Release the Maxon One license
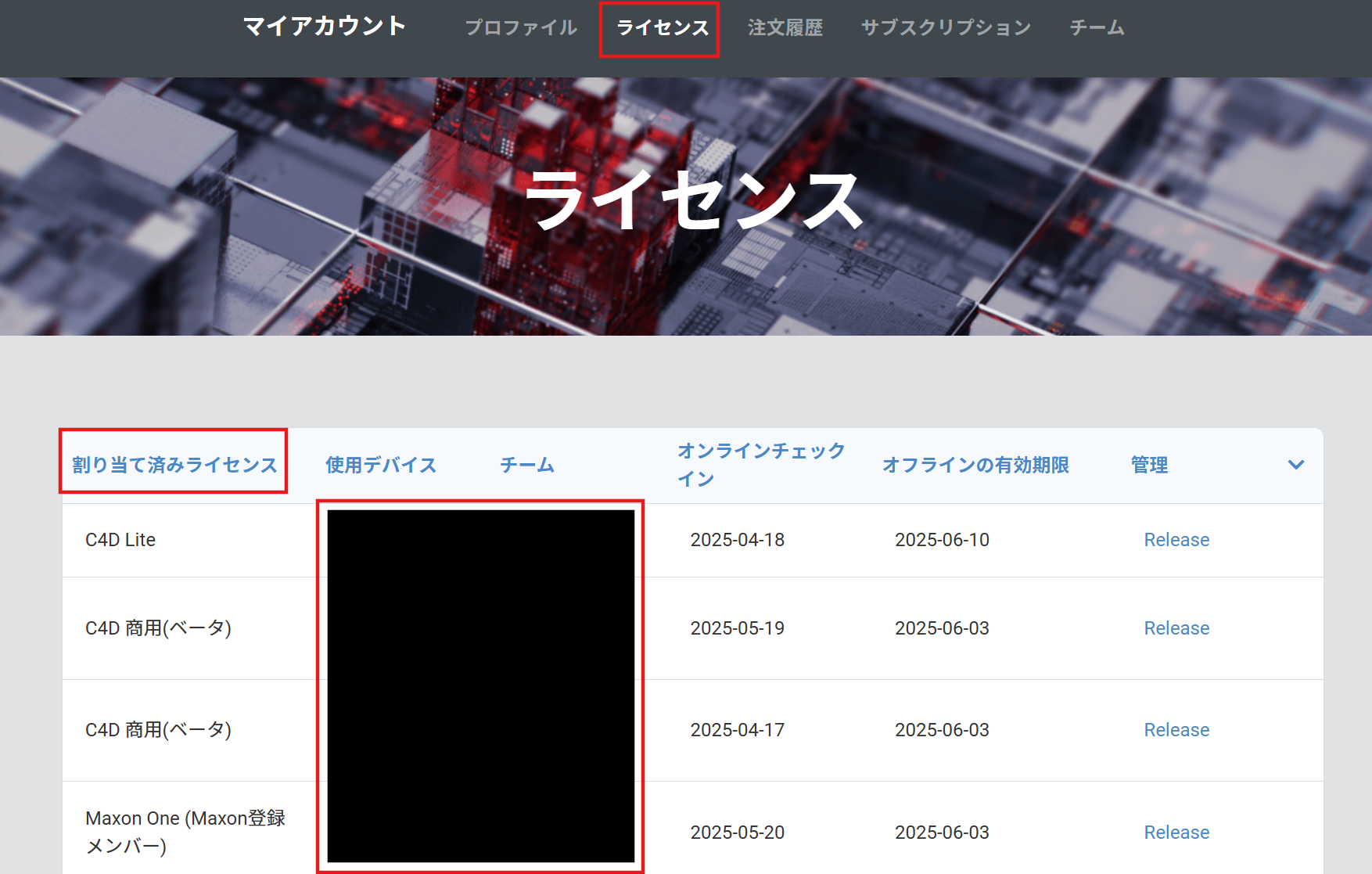The width and height of the screenshot is (1372, 874). pyautogui.click(x=1176, y=833)
